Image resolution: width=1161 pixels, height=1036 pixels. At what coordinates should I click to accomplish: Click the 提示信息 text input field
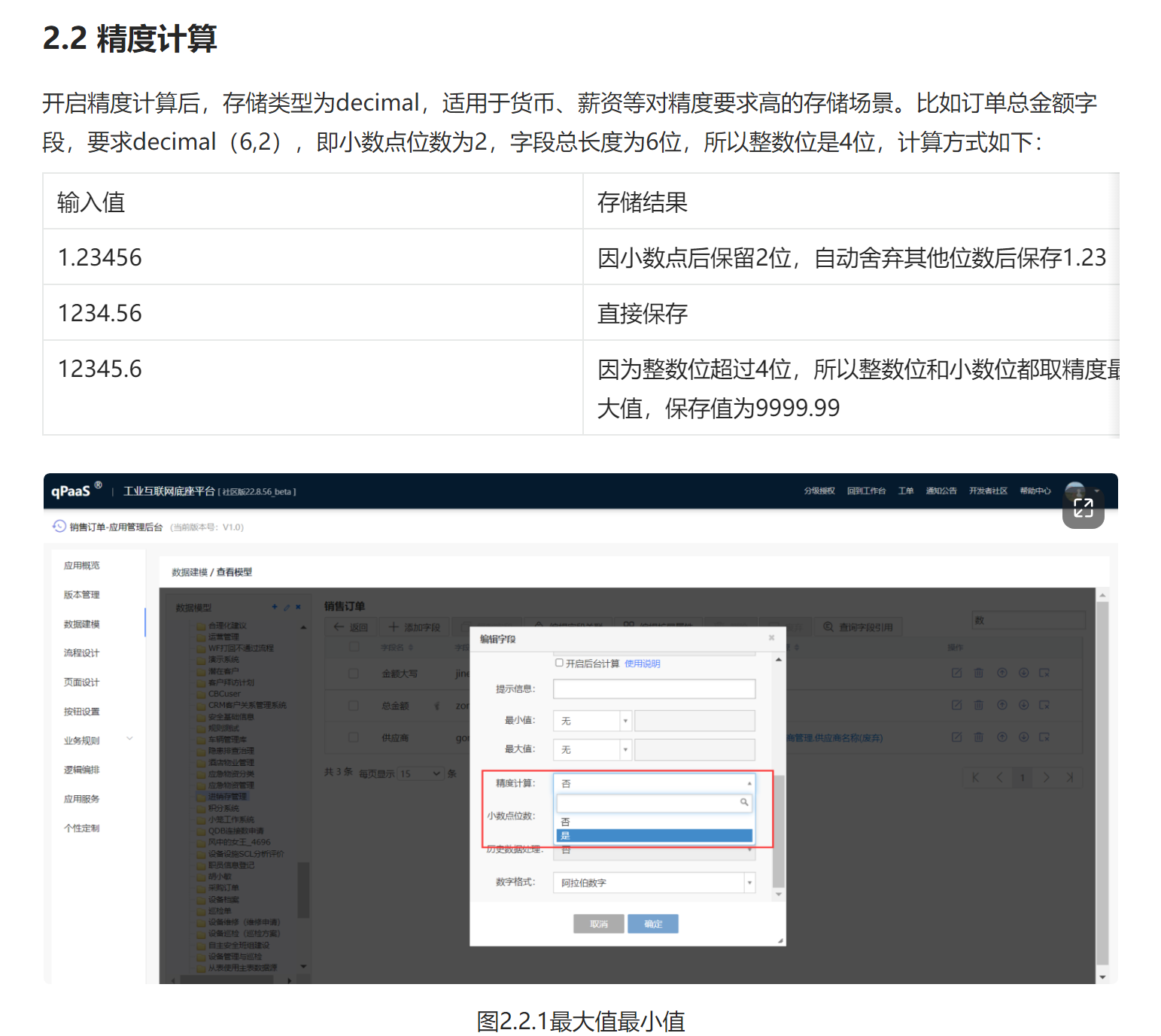(653, 689)
